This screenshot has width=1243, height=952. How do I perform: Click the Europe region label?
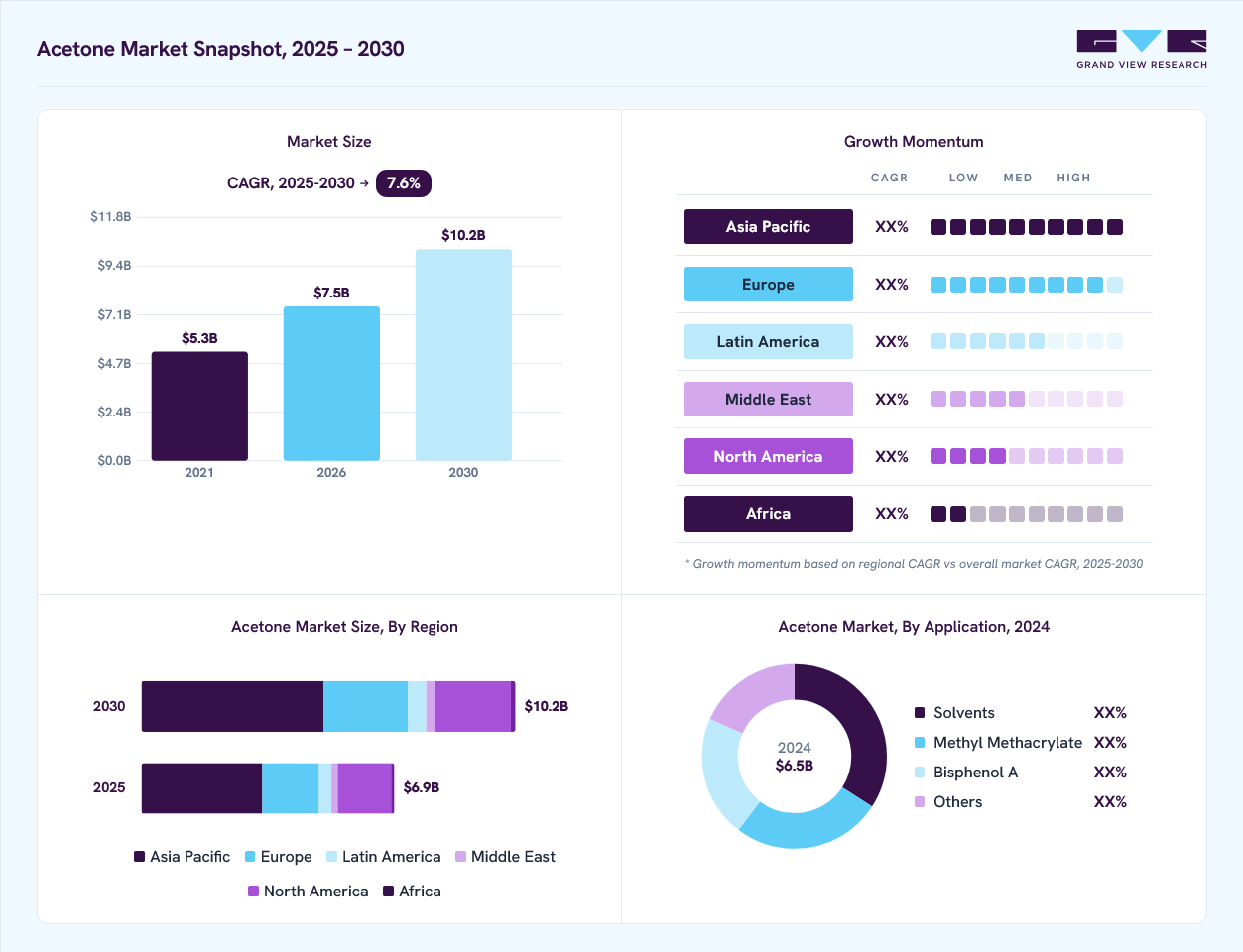coord(769,285)
